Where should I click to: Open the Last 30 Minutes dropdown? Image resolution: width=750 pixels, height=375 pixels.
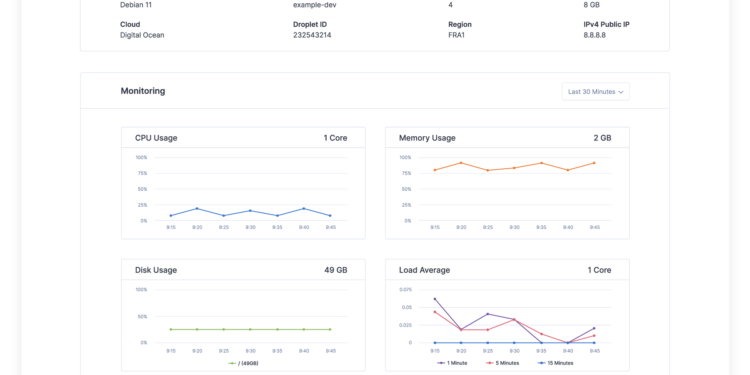click(x=596, y=91)
